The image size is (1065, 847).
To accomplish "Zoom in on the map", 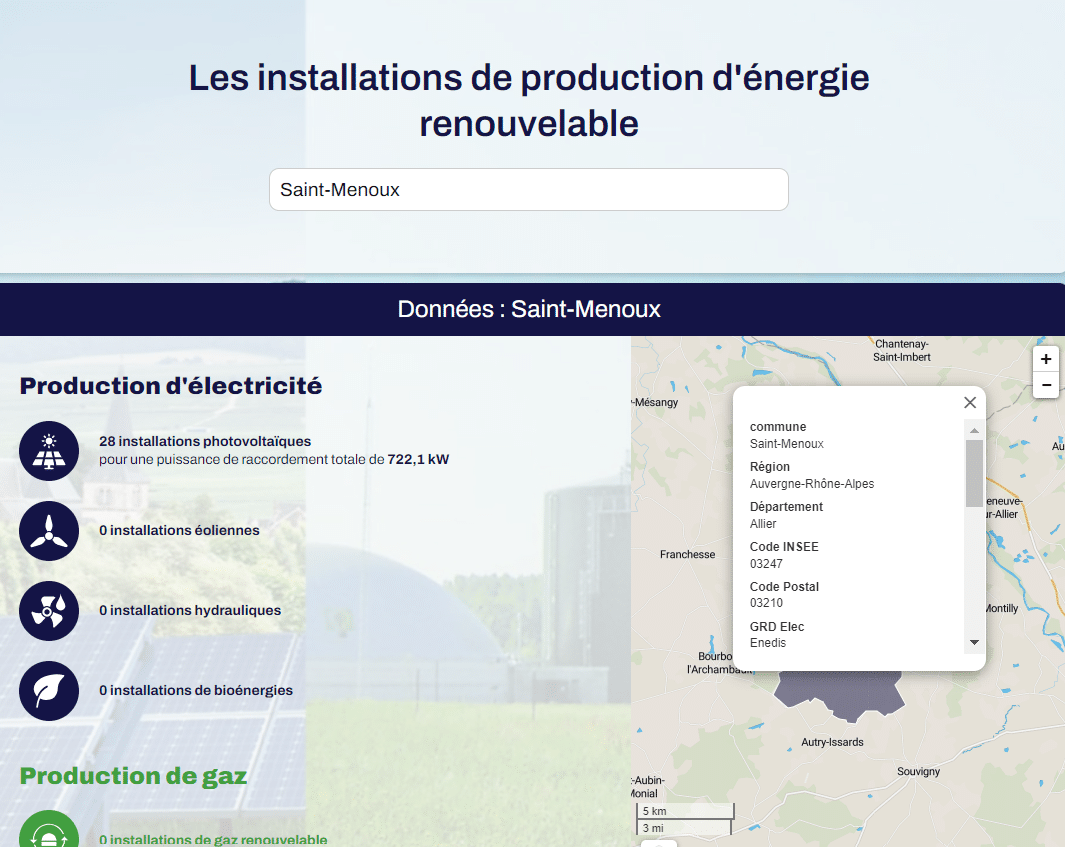I will click(1046, 359).
